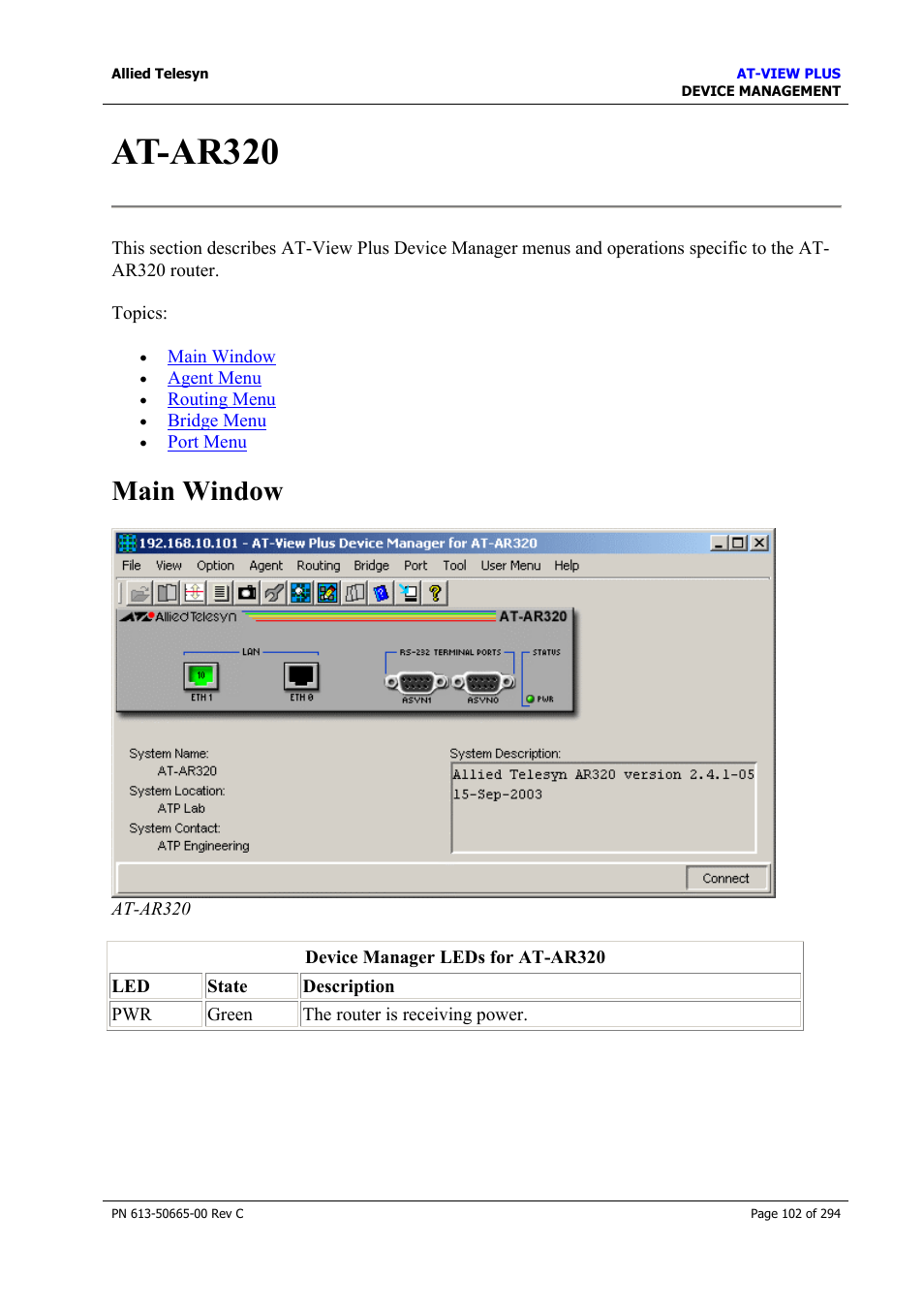924x1309 pixels.
Task: Click the computer terminal connect toolbar icon
Action: [x=409, y=593]
